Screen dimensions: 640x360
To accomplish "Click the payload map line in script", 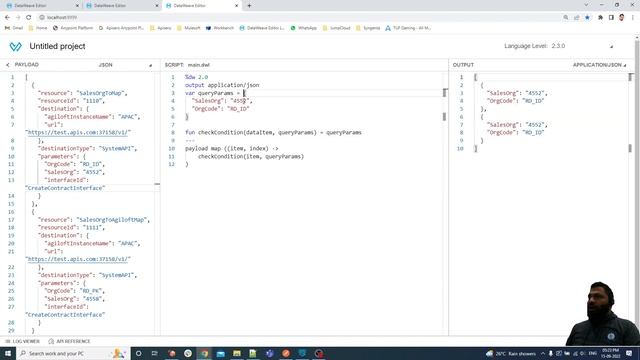I will pyautogui.click(x=231, y=149).
